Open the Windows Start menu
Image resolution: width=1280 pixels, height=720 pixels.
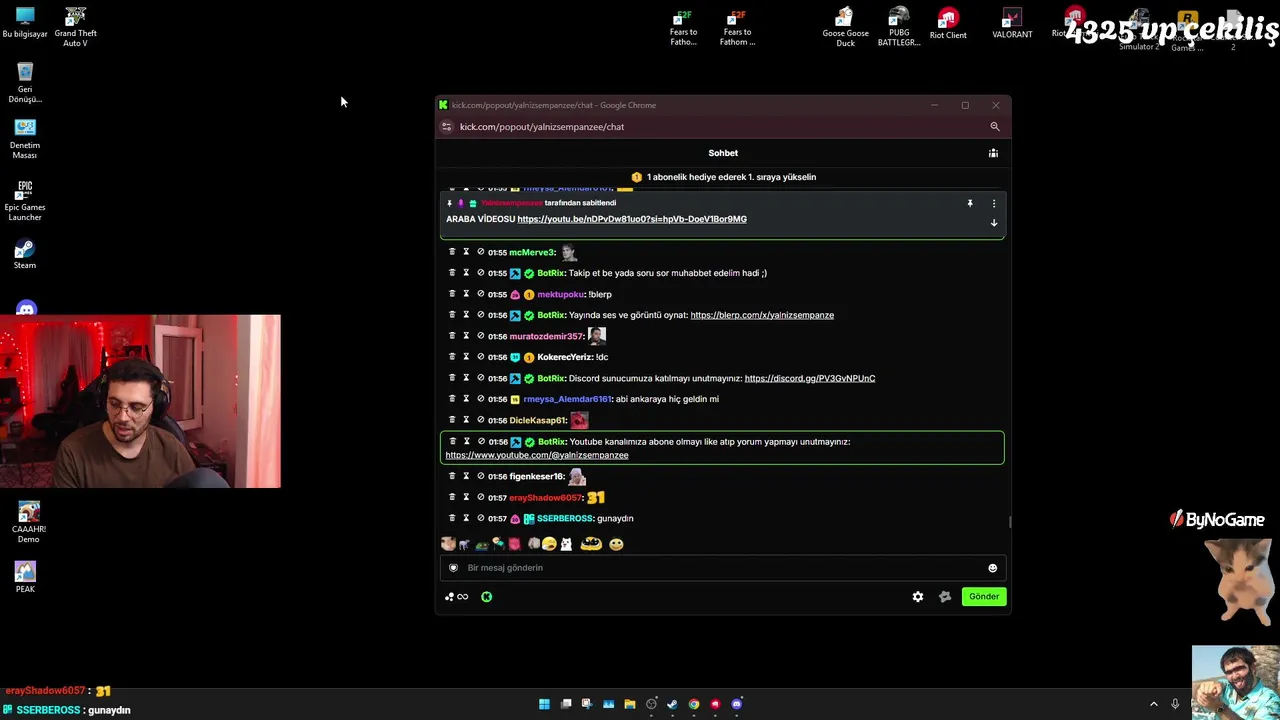tap(544, 704)
